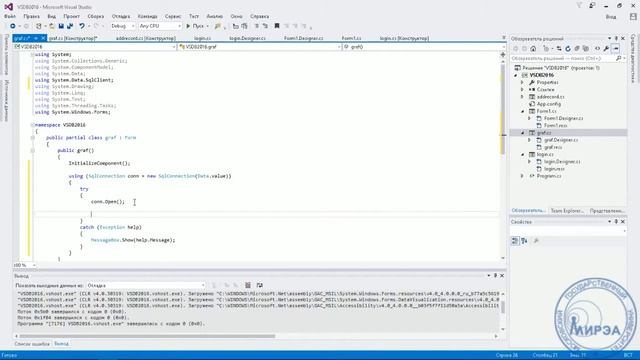Collapse the VSDB2016 project node
Screen dimensions: 640x360
tap(516, 76)
